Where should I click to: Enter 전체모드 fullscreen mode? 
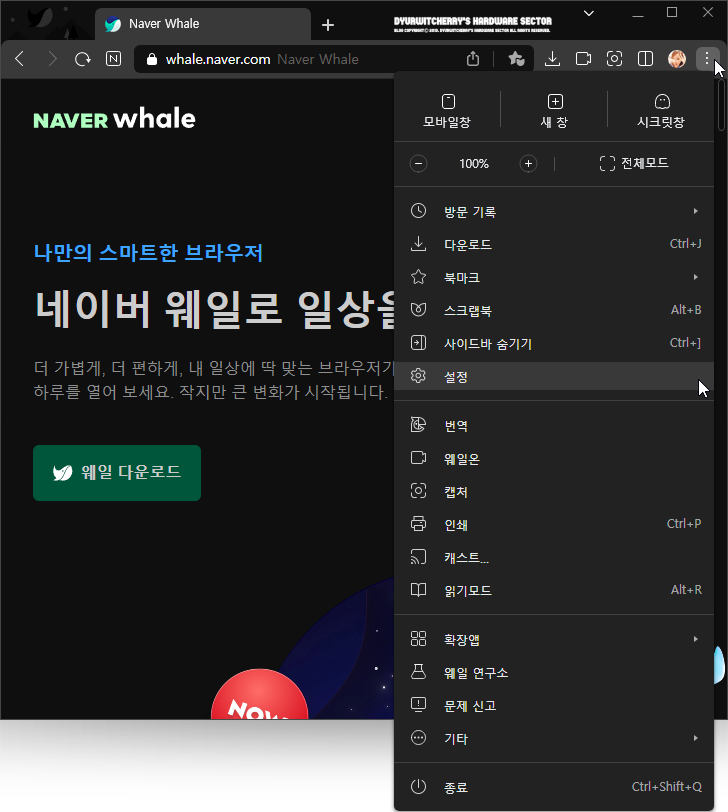tap(634, 164)
